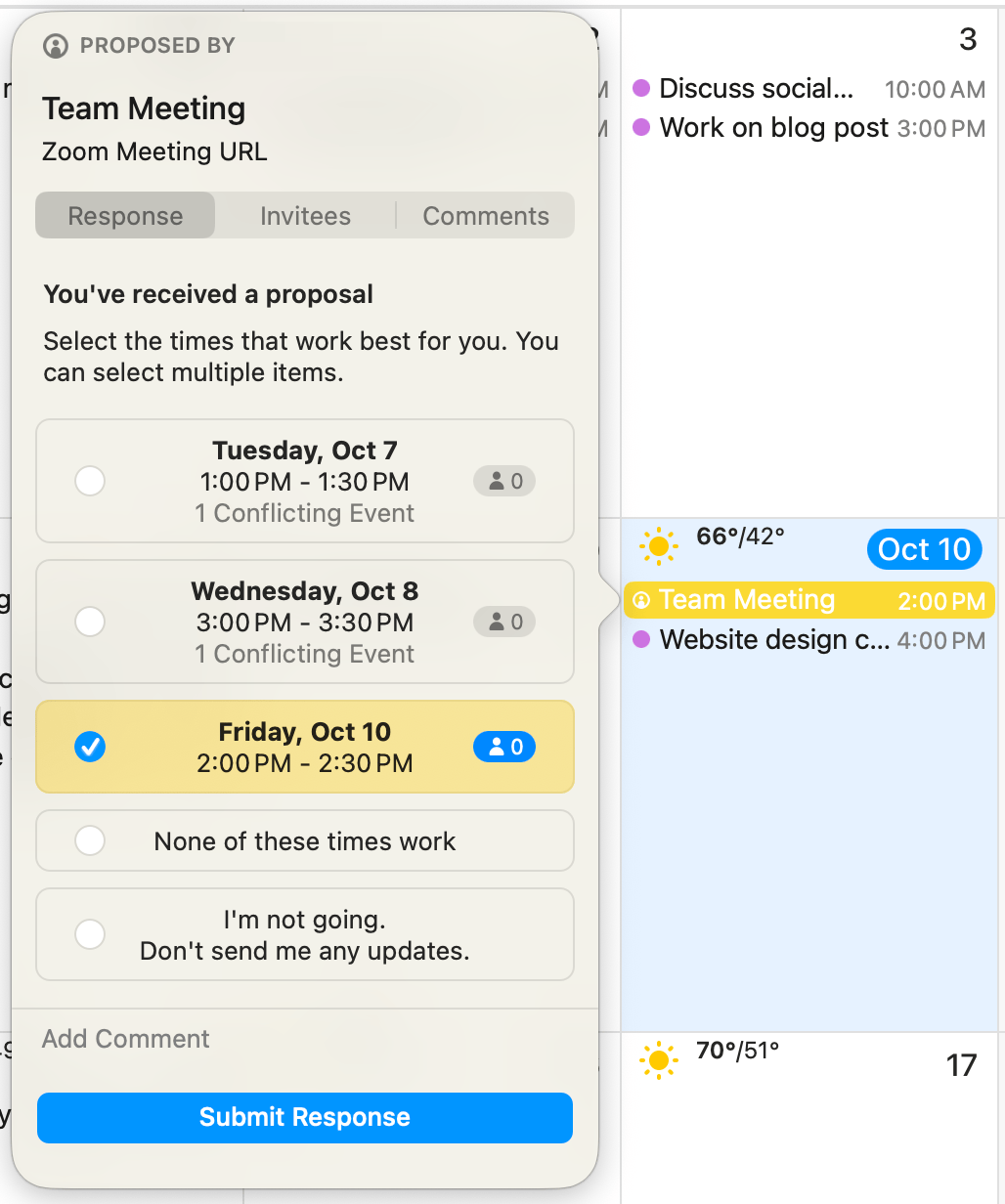Screen dimensions: 1005x1204
Task: Click the proposer avatar icon beside Proposed By
Action: (56, 46)
